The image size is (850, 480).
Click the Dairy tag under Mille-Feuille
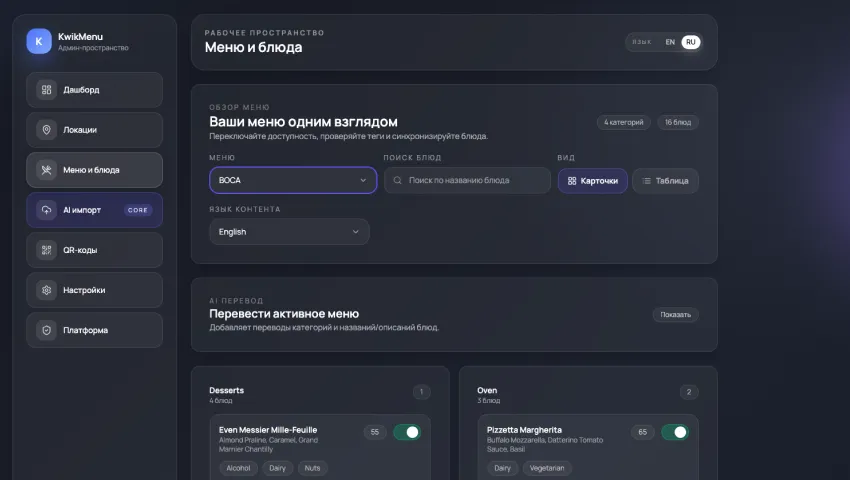pyautogui.click(x=277, y=468)
